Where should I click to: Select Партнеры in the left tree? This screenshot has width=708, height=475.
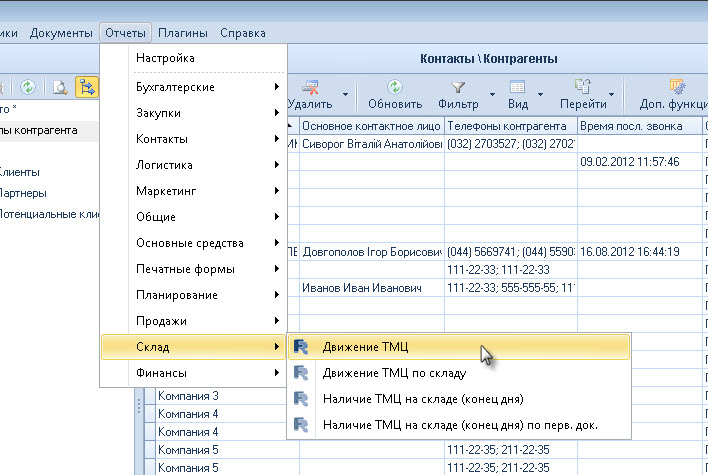(x=23, y=193)
